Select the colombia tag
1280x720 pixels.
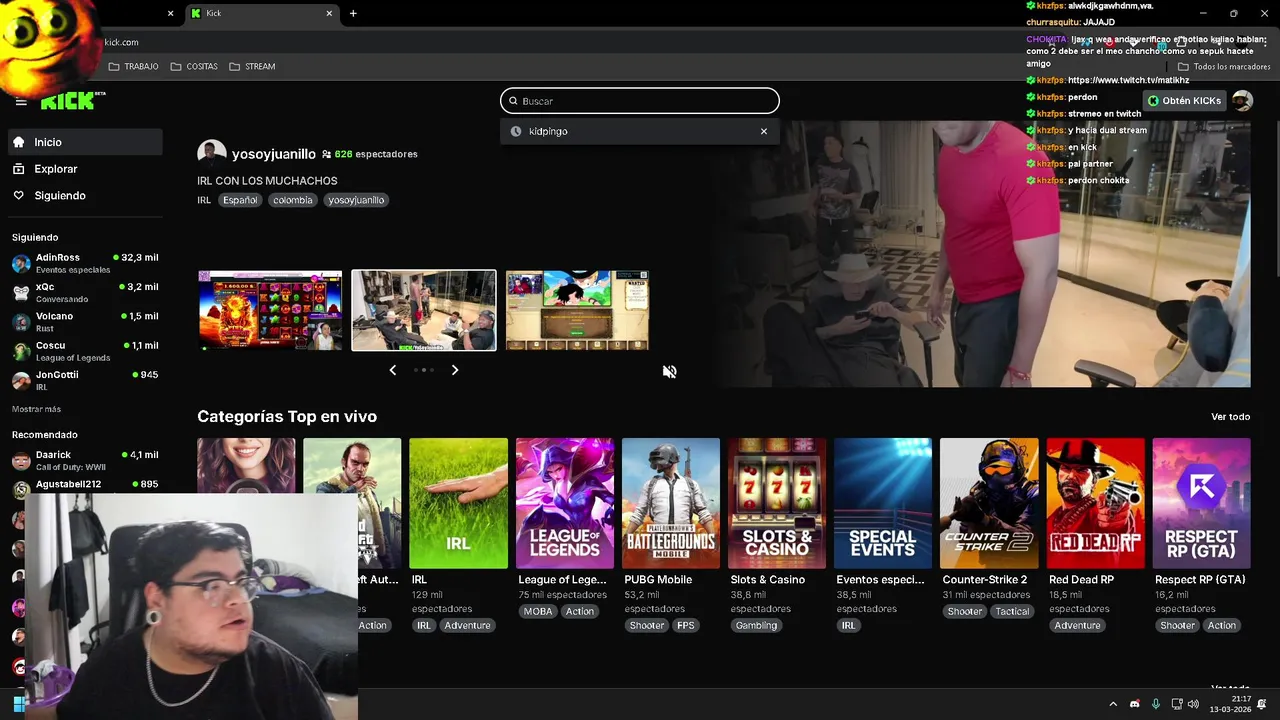[x=293, y=200]
